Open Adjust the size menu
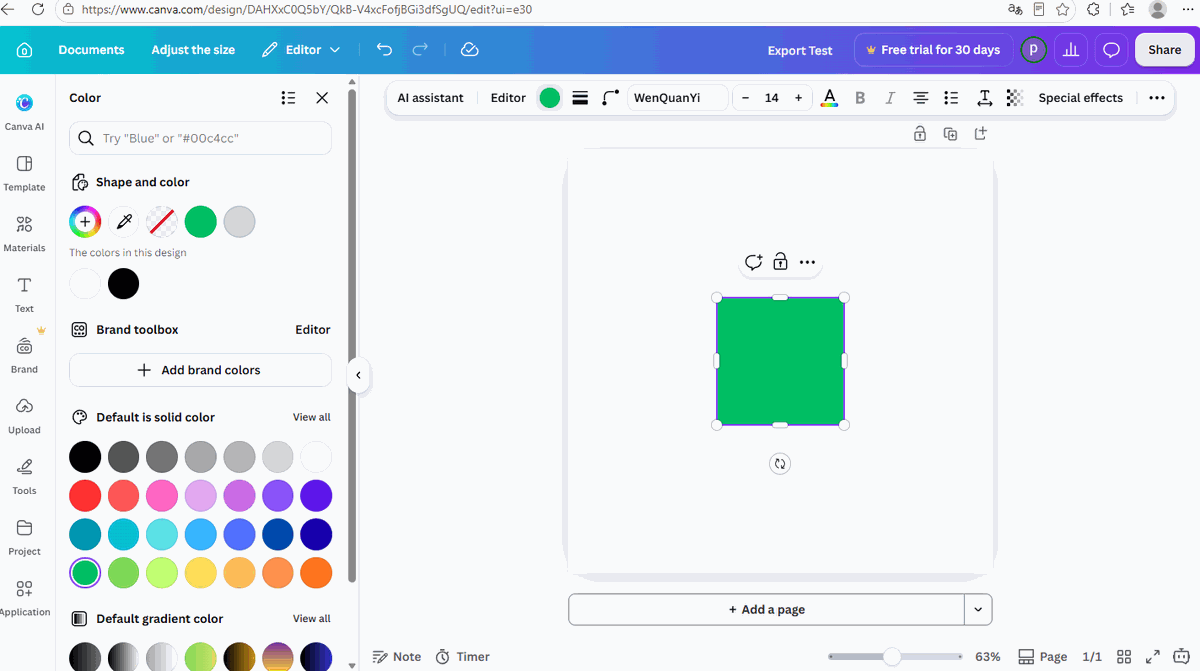The image size is (1200, 671). (193, 50)
